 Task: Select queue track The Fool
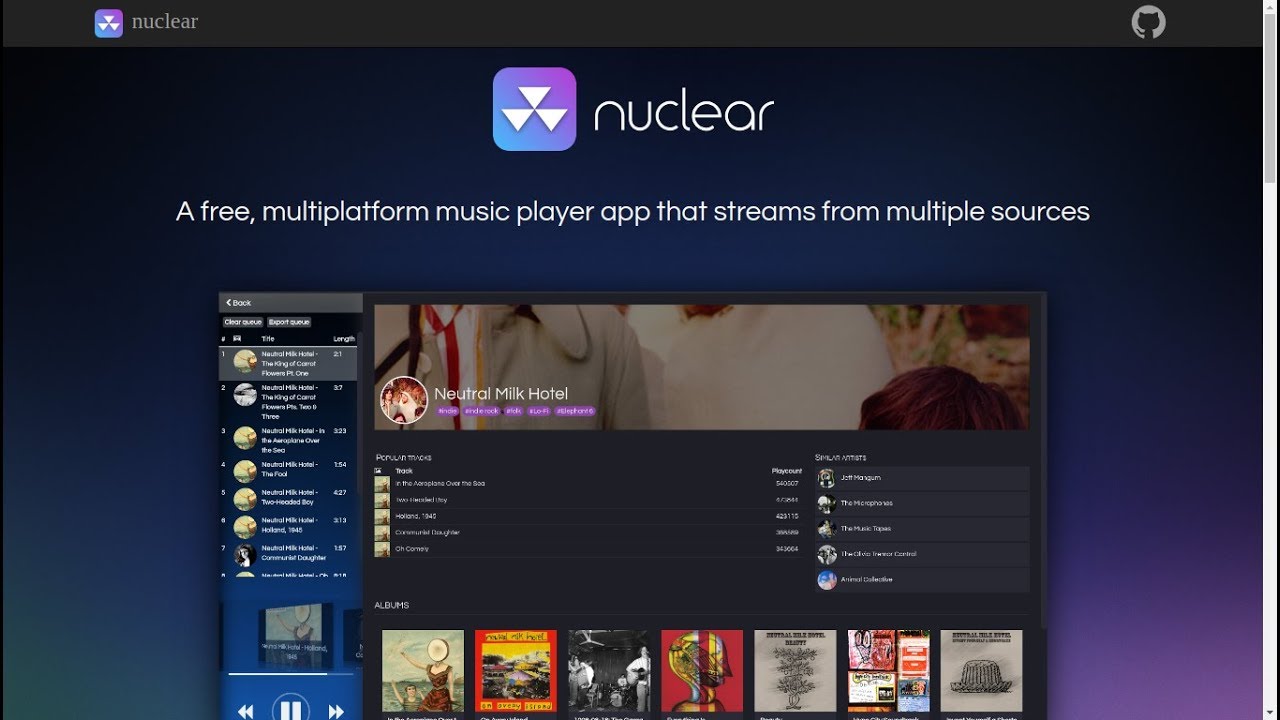pyautogui.click(x=288, y=470)
